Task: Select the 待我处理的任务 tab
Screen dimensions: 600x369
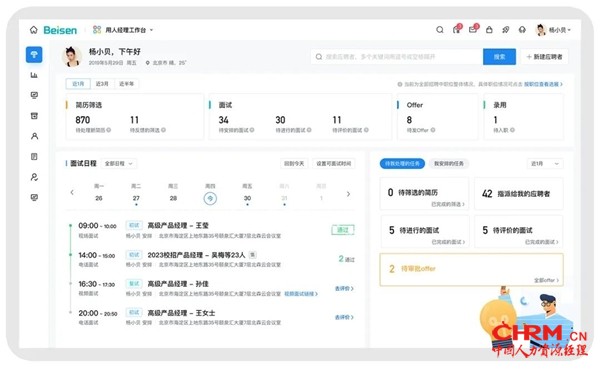Action: point(402,163)
